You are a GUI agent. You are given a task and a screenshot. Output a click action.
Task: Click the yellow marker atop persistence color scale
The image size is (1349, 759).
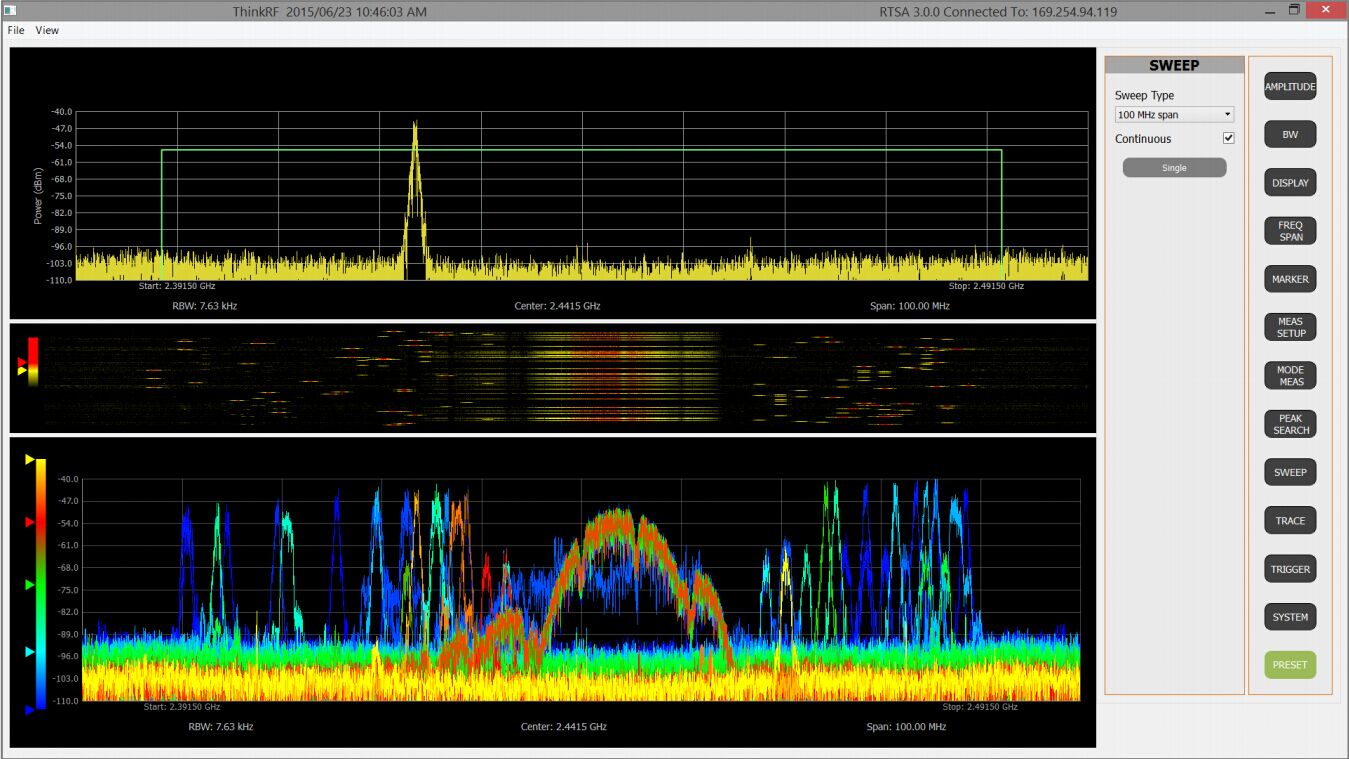(x=30, y=459)
